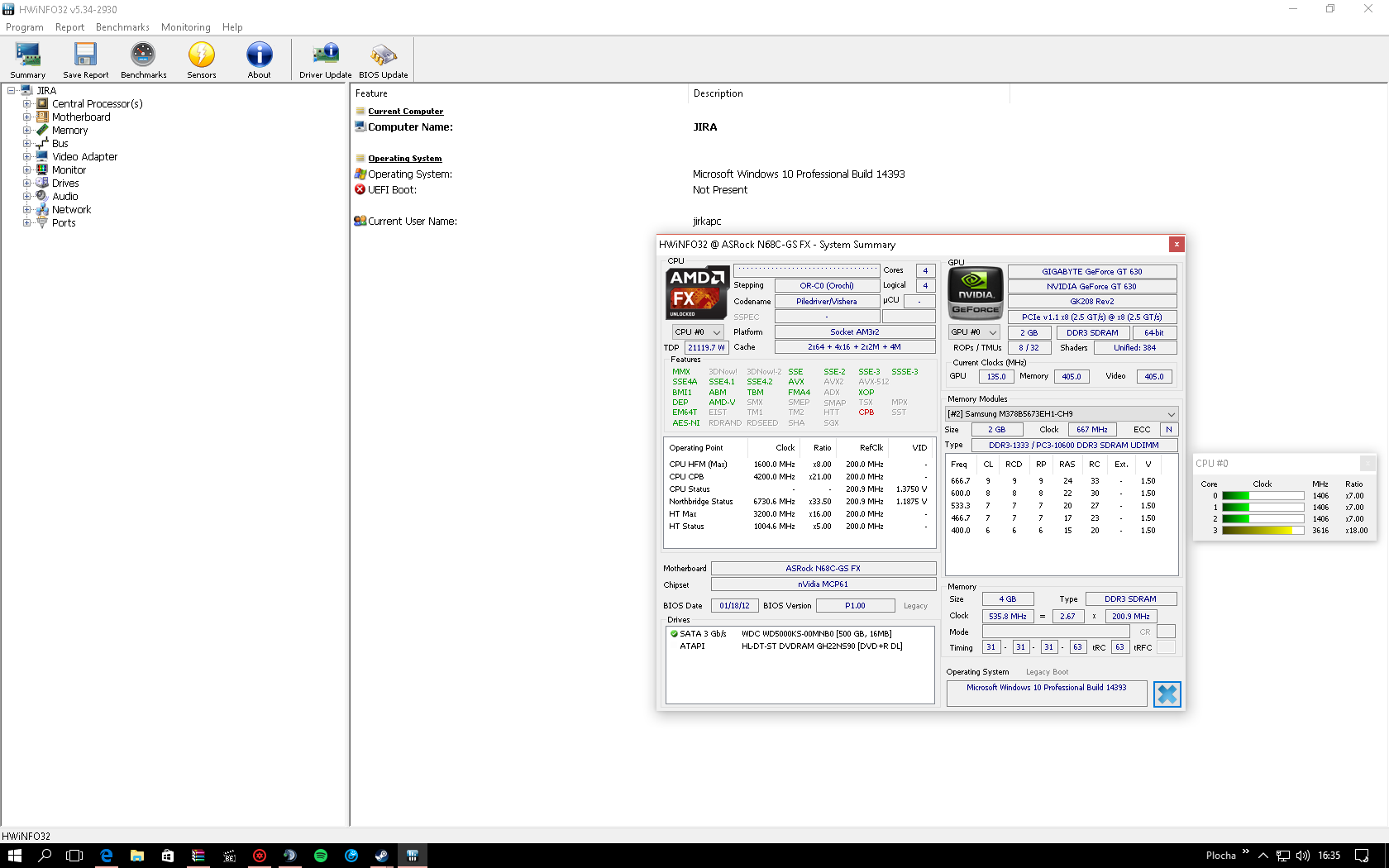
Task: Click the BIOS Update toolbar icon
Action: point(383,60)
